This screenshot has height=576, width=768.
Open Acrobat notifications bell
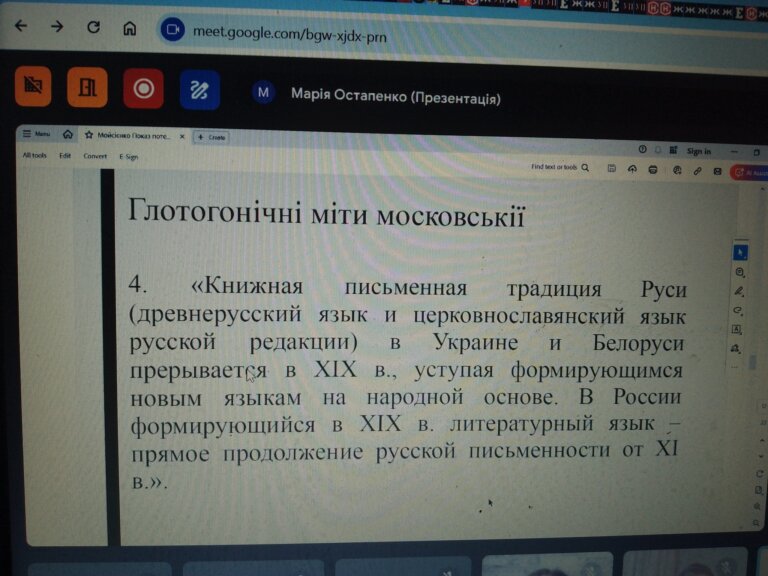click(658, 150)
